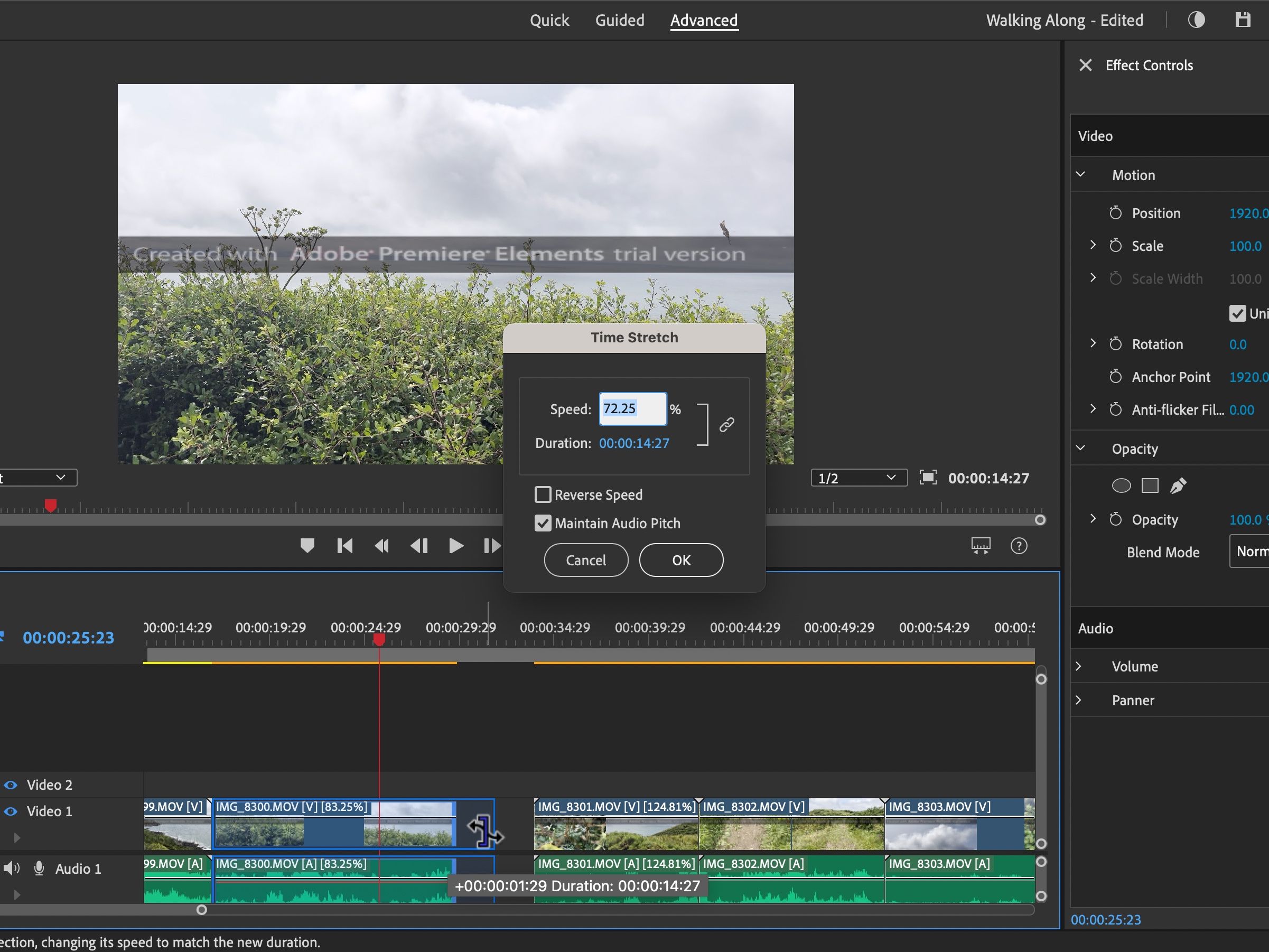Expand the Volume audio section
The image size is (1269, 952).
pyautogui.click(x=1078, y=666)
